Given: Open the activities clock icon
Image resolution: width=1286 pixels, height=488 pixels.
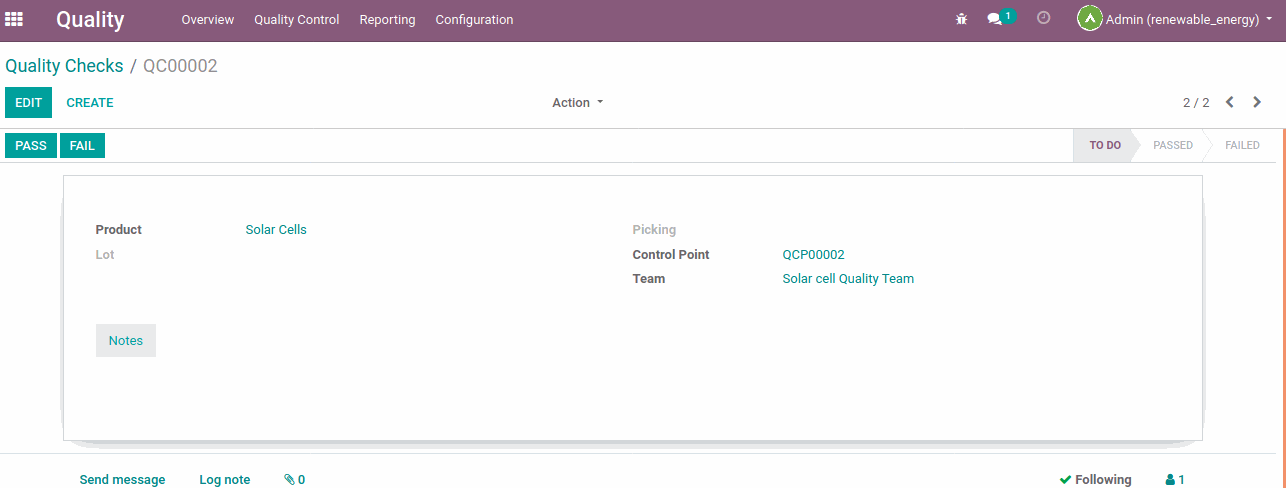Looking at the screenshot, I should pyautogui.click(x=1044, y=18).
